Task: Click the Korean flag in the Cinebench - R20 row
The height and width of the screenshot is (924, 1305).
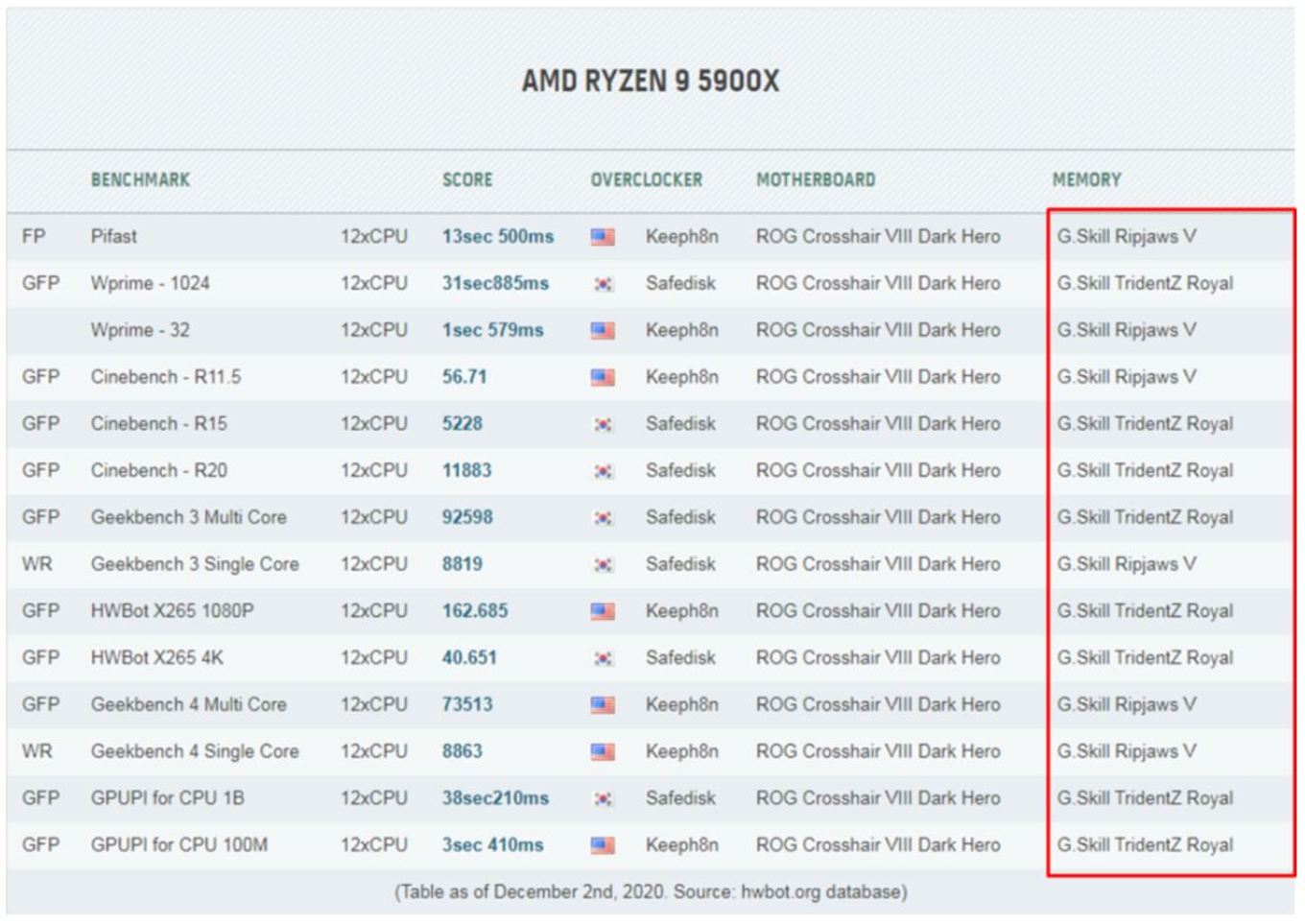Action: pyautogui.click(x=603, y=471)
